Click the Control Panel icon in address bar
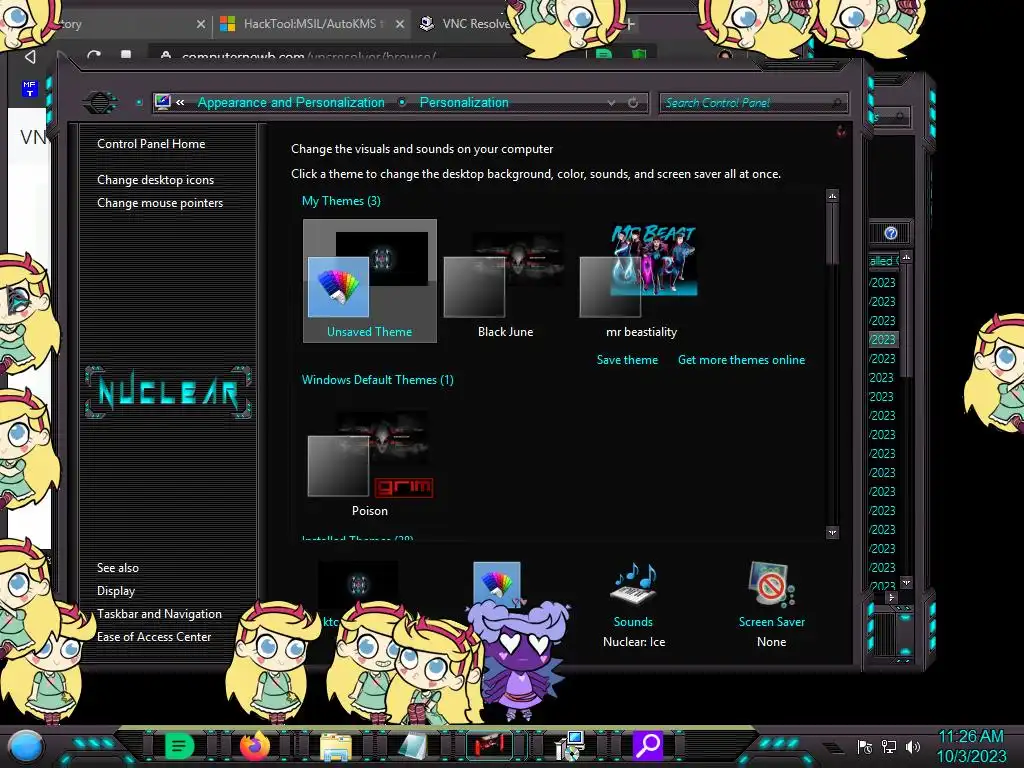The image size is (1024, 768). pos(163,102)
